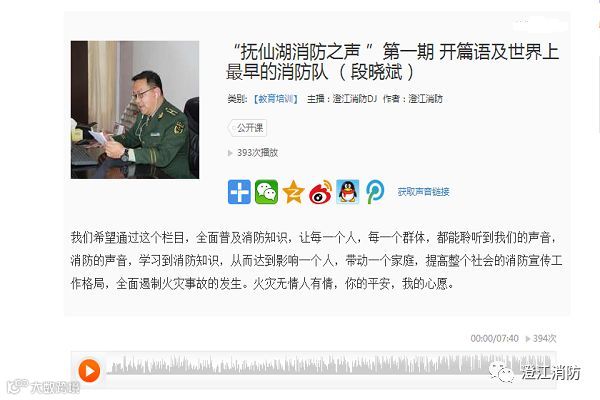The width and height of the screenshot is (600, 400).
Task: Click the 393次播放 play count
Action: tap(253, 153)
